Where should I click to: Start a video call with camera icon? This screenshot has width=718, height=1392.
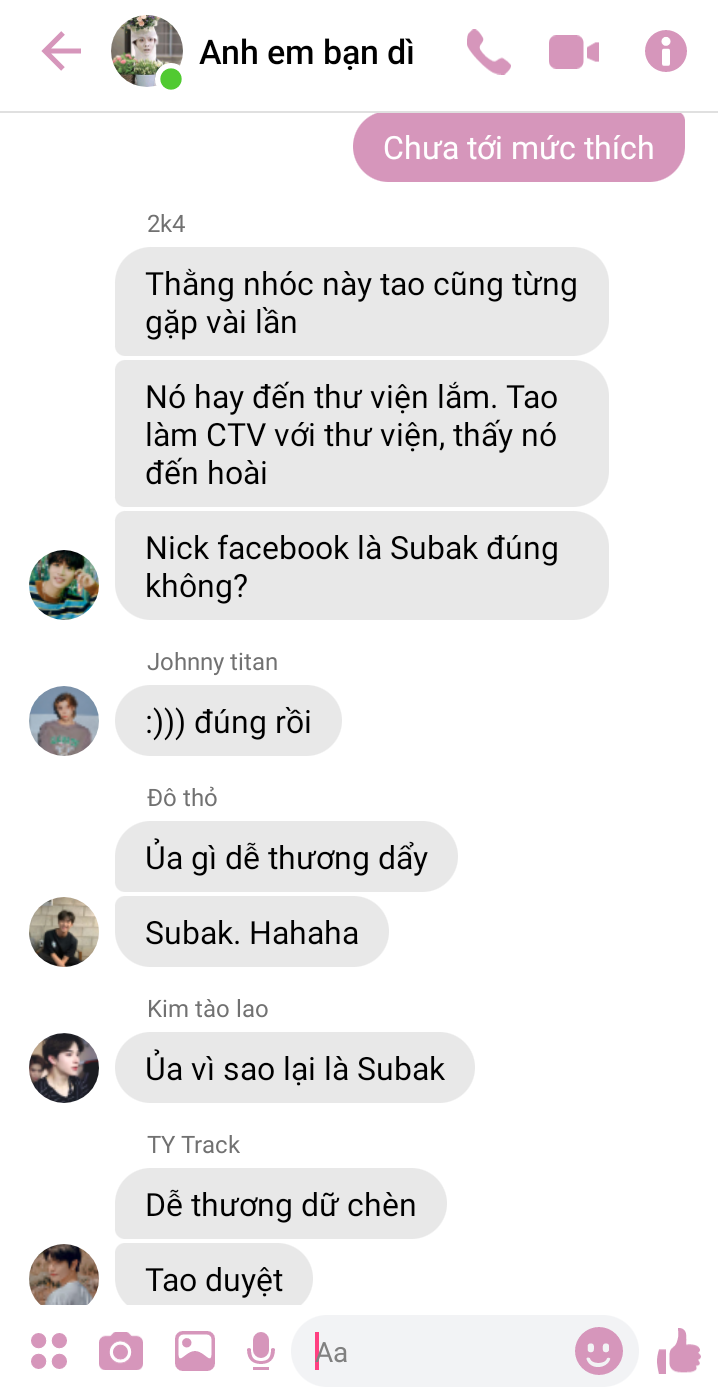click(x=574, y=52)
